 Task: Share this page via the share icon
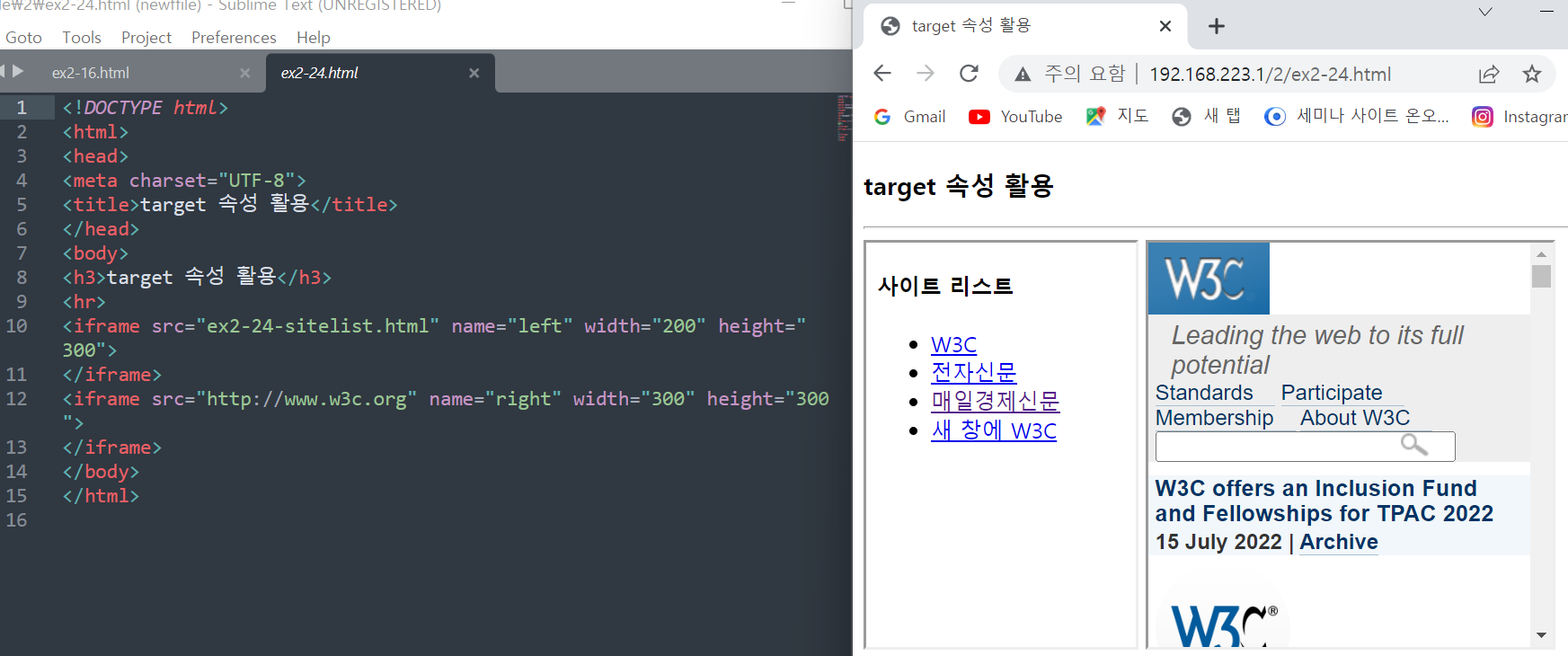click(1489, 75)
